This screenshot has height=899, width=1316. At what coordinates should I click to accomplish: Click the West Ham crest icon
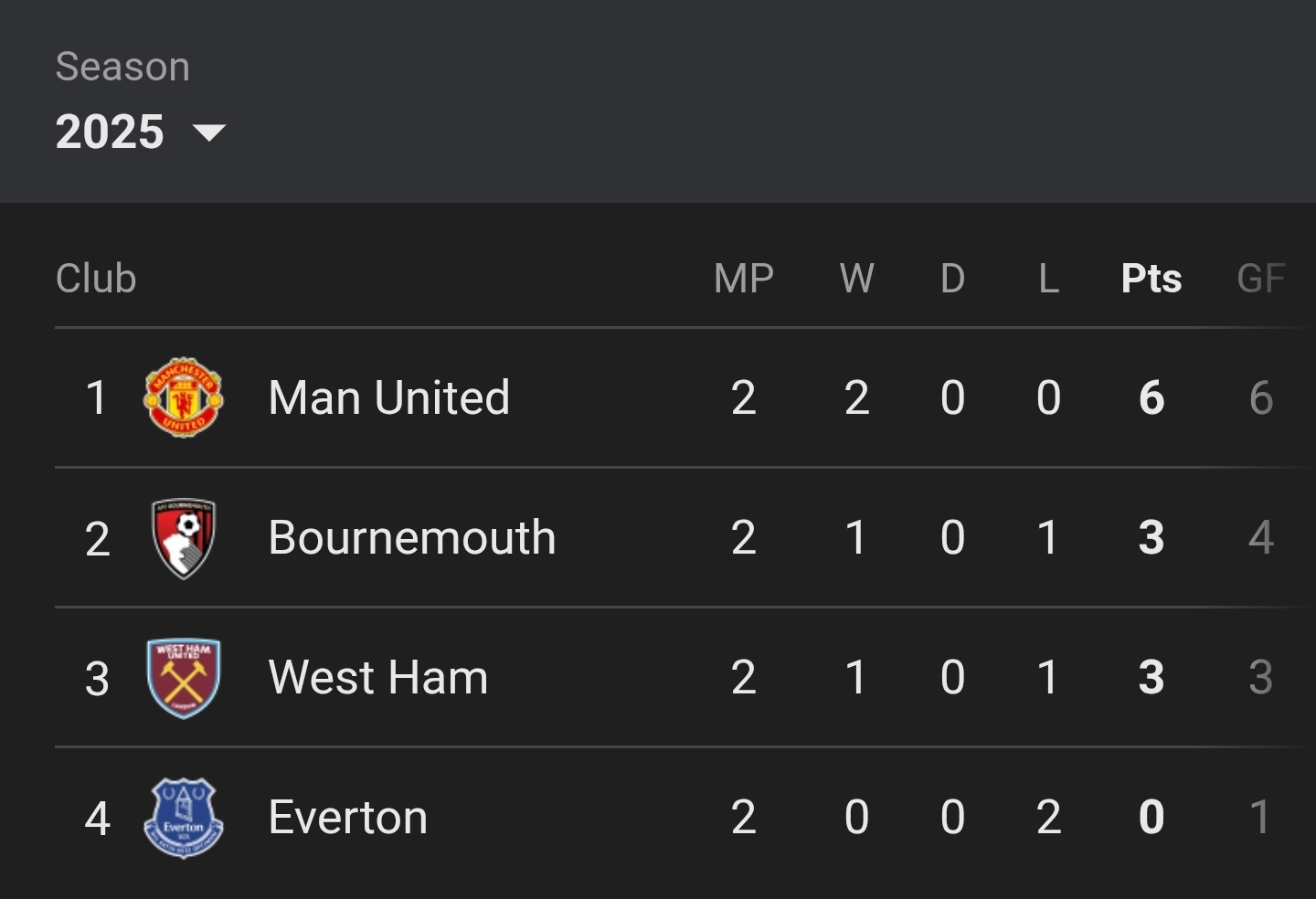click(184, 678)
